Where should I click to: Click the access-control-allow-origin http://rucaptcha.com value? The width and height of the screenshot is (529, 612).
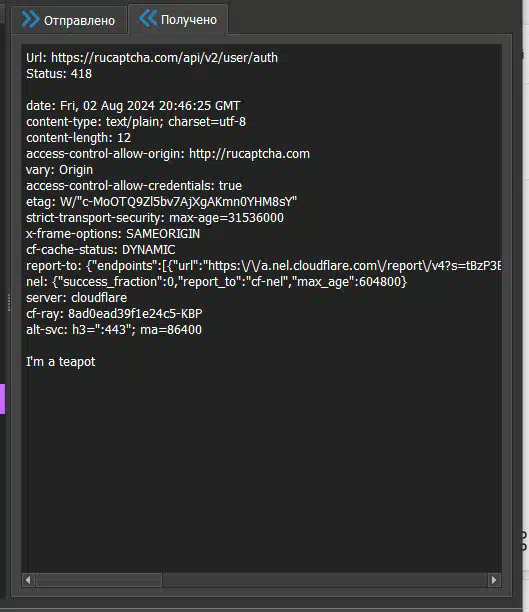click(x=249, y=154)
